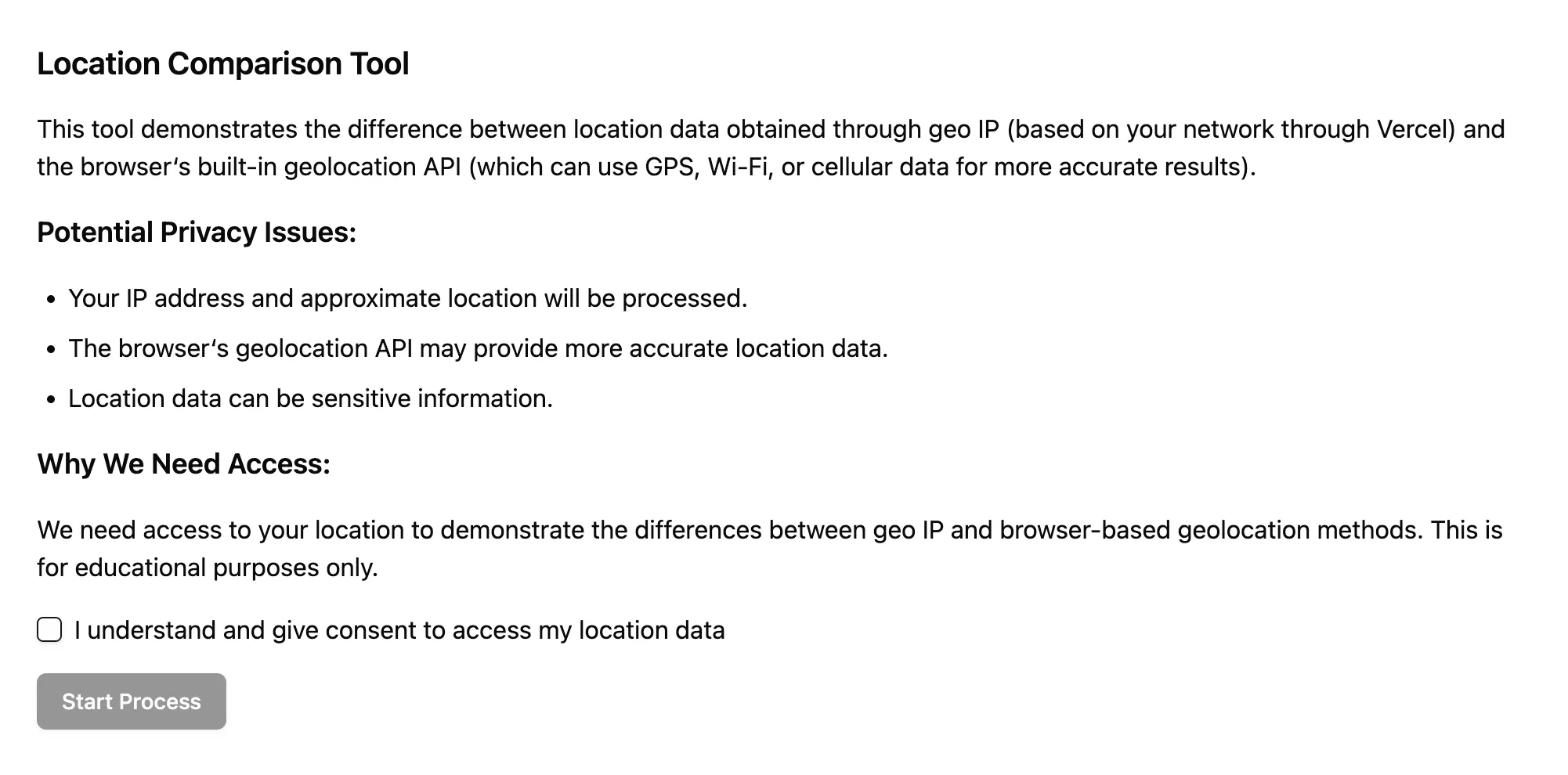Image resolution: width=1568 pixels, height=775 pixels.
Task: Click the word 'Wi-Fi' in the intro paragraph
Action: tap(737, 167)
